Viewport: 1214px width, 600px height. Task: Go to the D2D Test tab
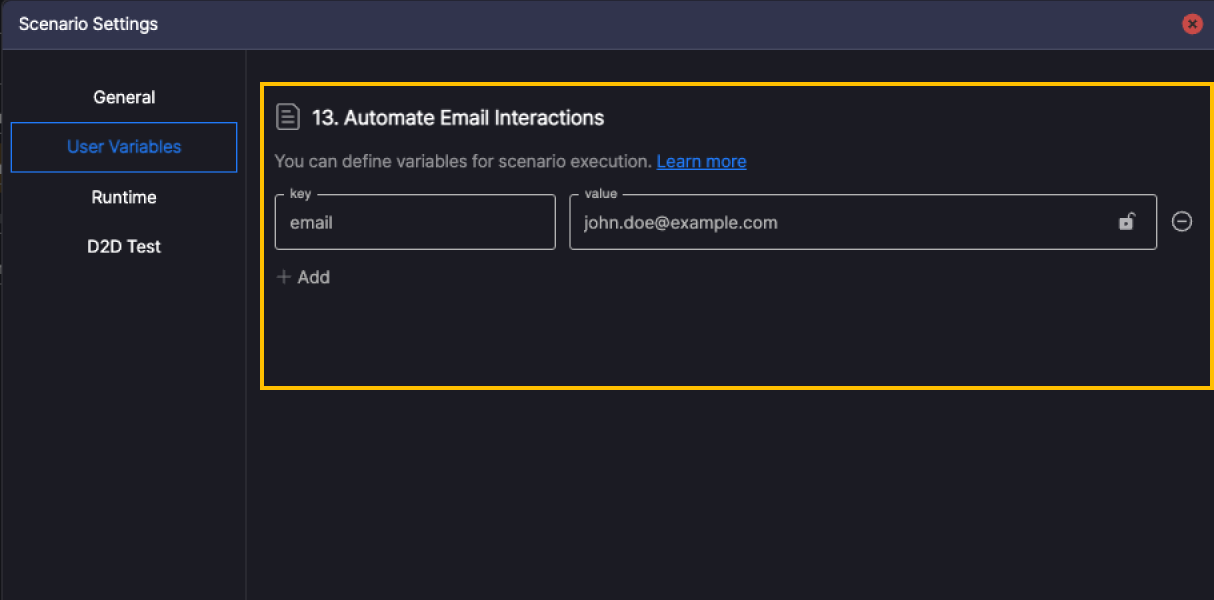click(124, 246)
